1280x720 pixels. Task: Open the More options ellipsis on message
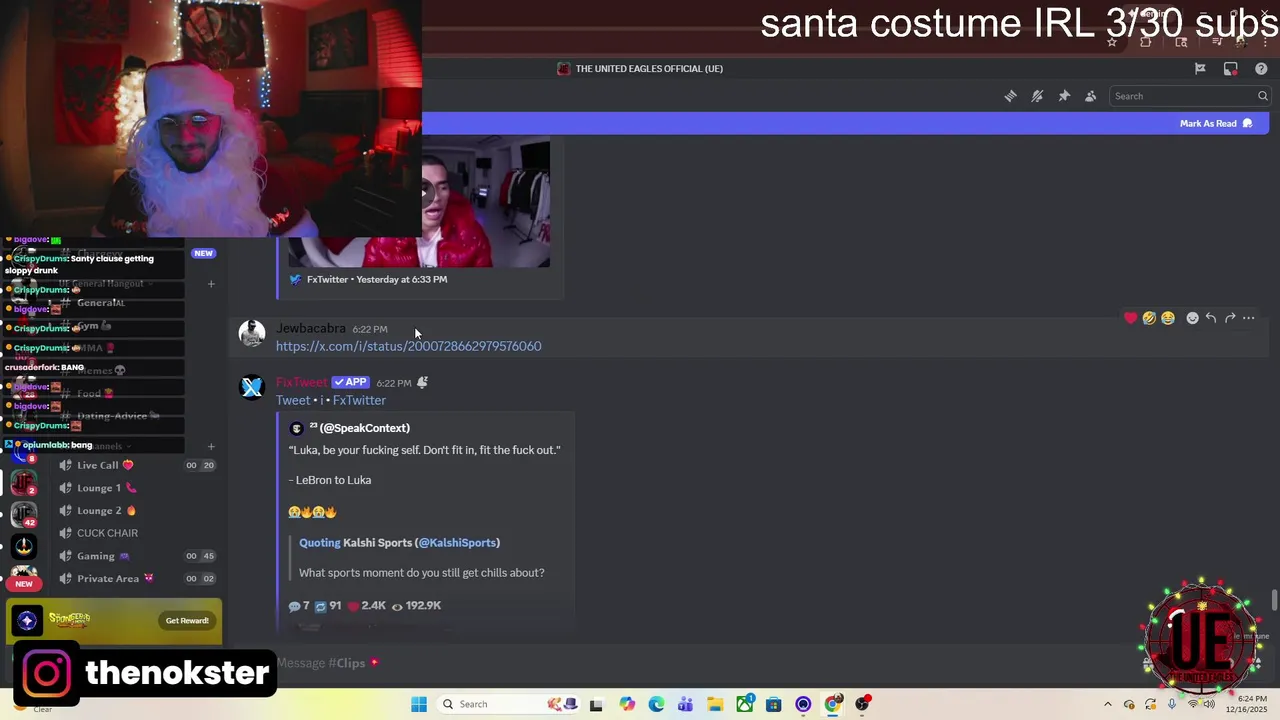(x=1249, y=318)
